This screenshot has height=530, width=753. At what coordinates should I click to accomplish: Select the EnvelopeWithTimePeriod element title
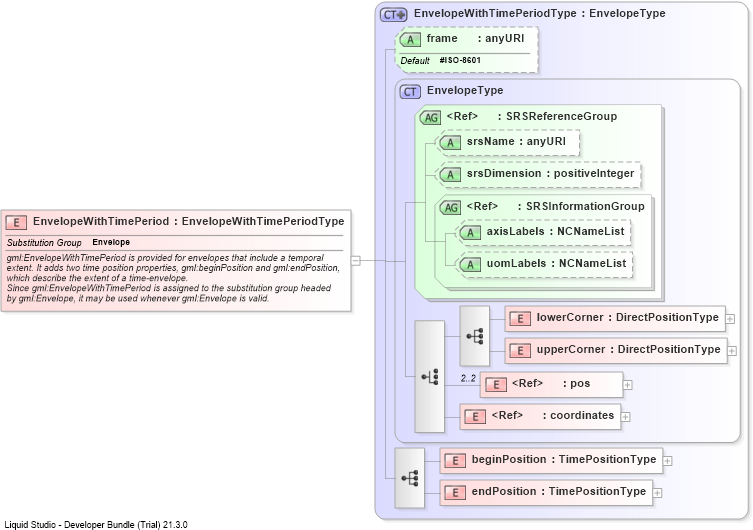pos(188,221)
